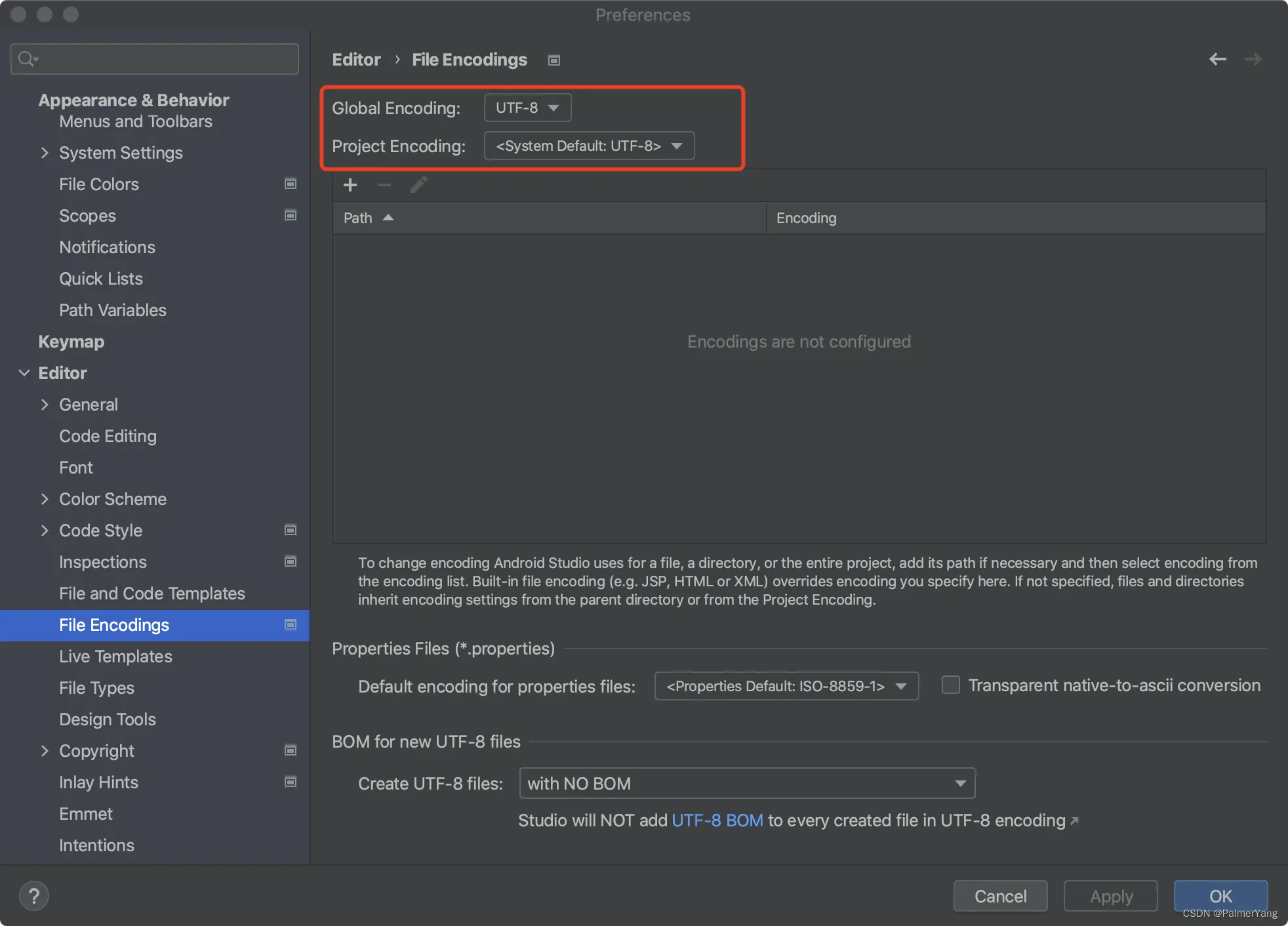Click project icon next to File Colors
The image size is (1288, 926).
click(291, 184)
